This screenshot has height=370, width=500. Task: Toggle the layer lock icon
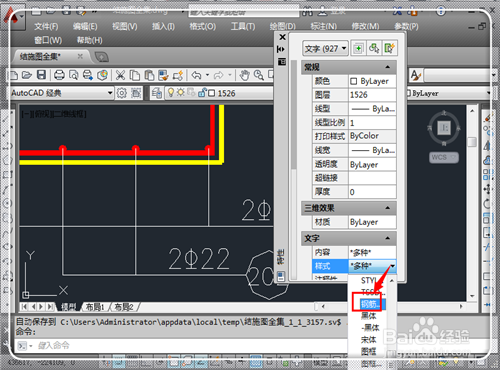pyautogui.click(x=202, y=93)
